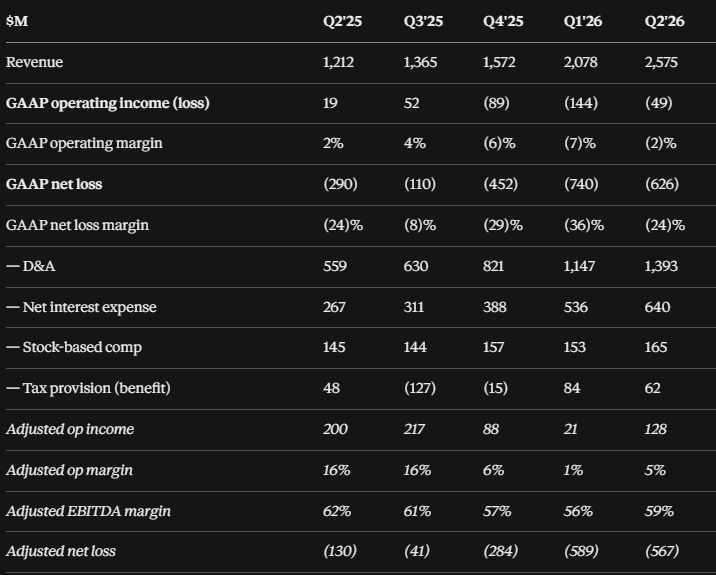
Task: Click the Q2'25 column header
Action: coord(342,21)
